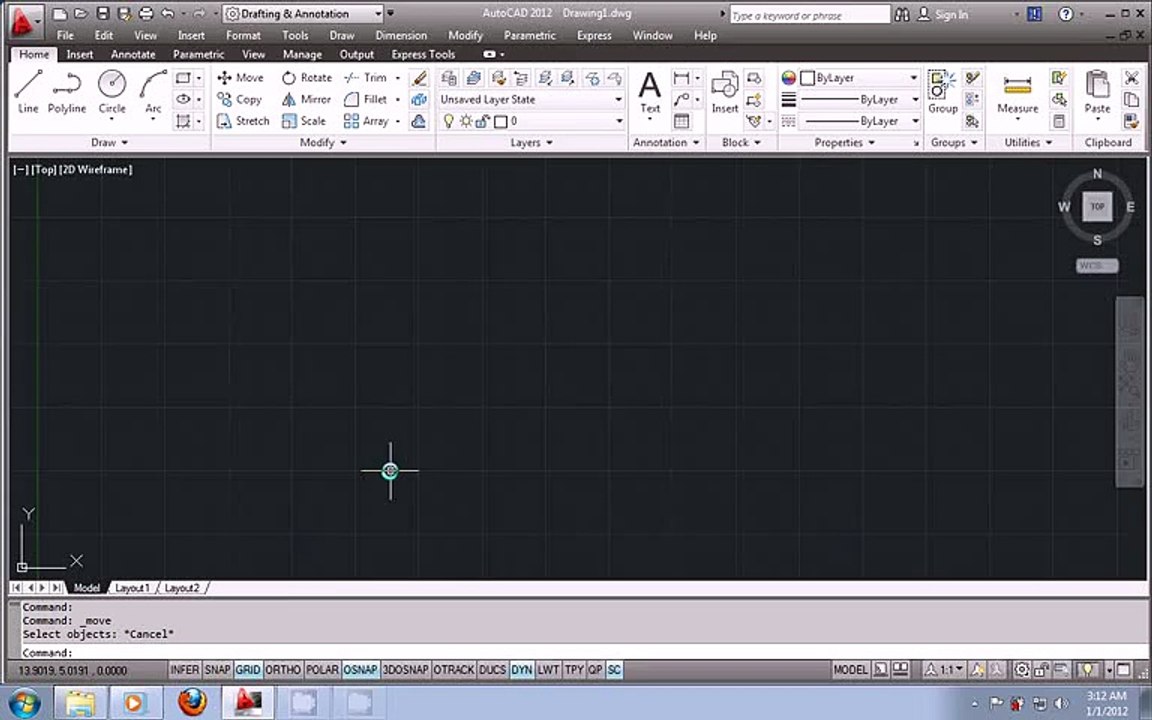Click the Undo arrow in quick access toolbar
Screen dimensions: 1152x720
click(x=168, y=13)
